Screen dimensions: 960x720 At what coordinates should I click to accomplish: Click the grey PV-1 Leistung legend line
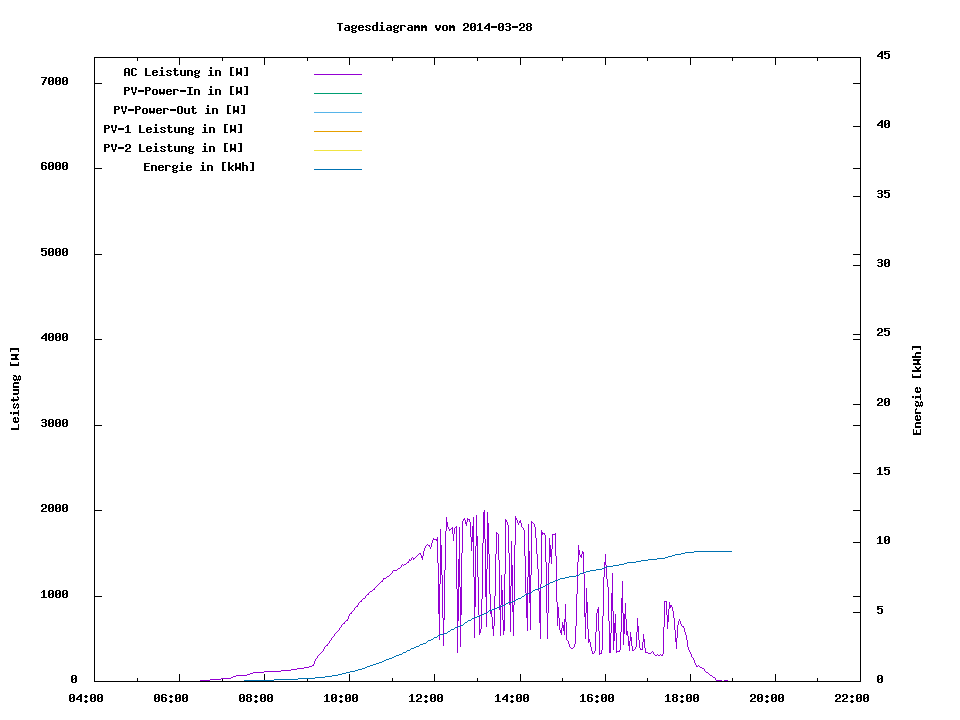[337, 131]
